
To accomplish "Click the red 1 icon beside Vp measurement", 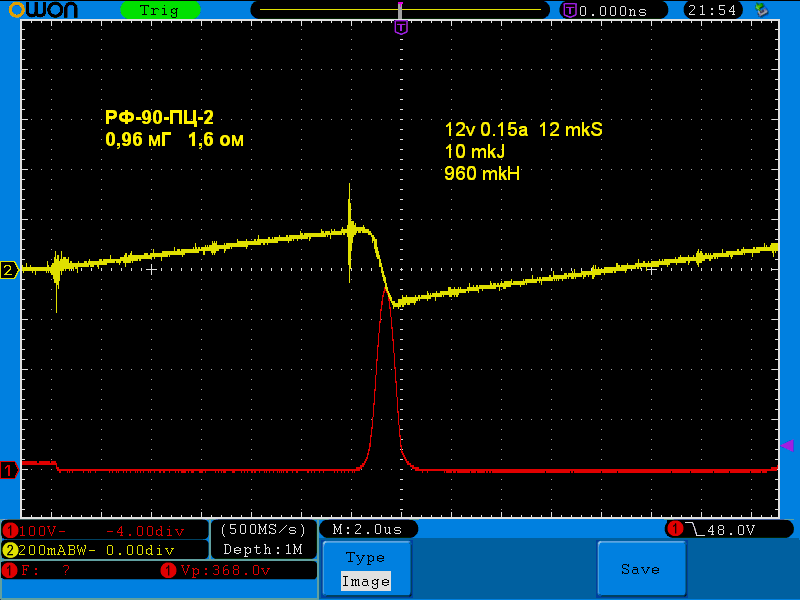I will 168,570.
